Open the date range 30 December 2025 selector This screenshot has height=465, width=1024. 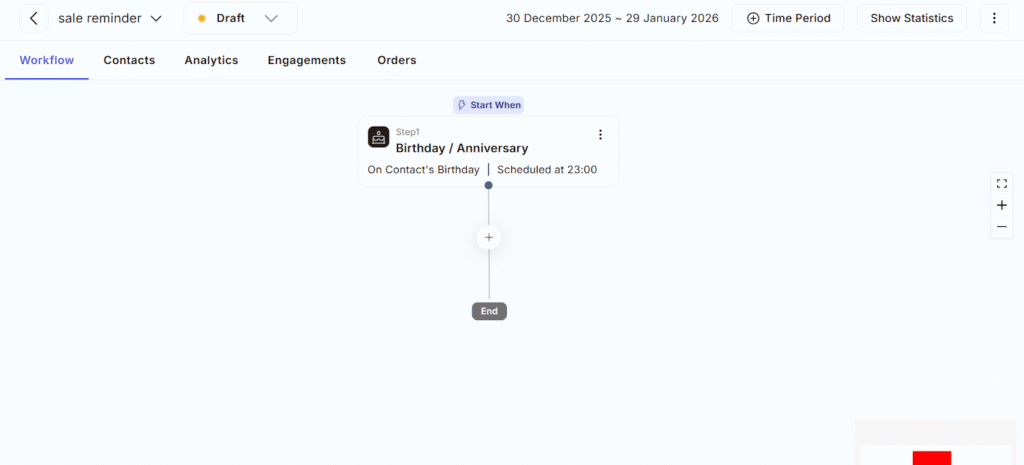pyautogui.click(x=612, y=18)
